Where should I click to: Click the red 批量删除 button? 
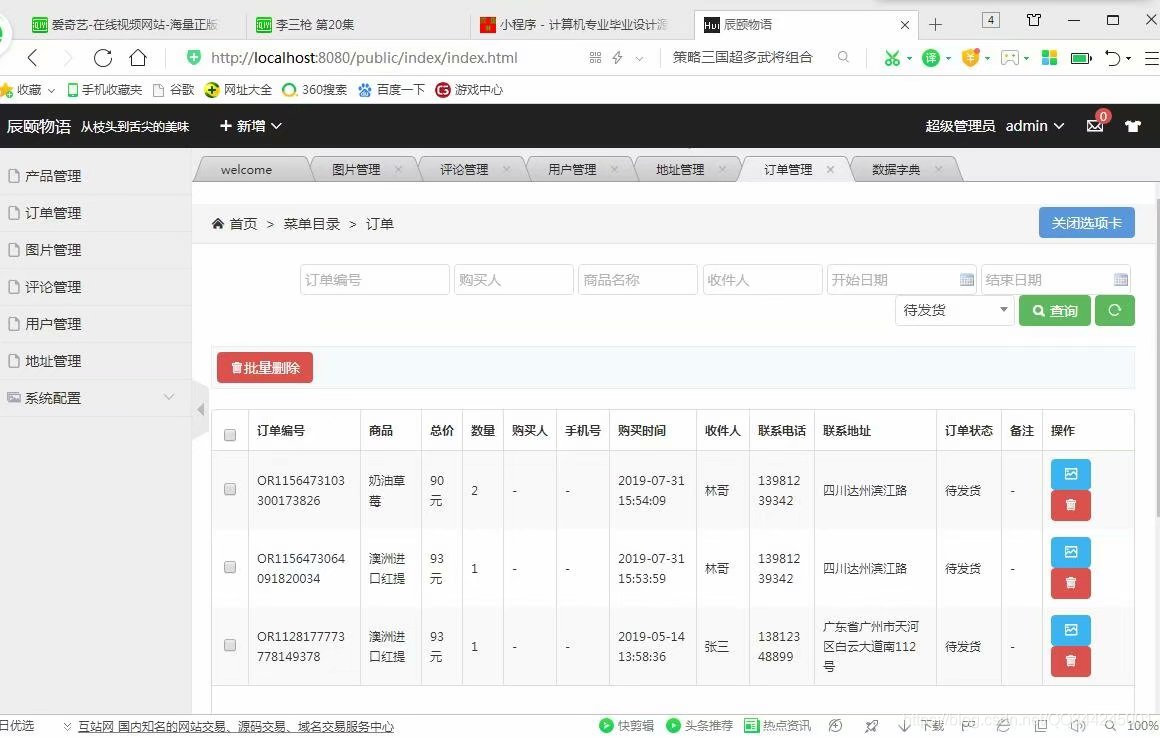click(265, 368)
